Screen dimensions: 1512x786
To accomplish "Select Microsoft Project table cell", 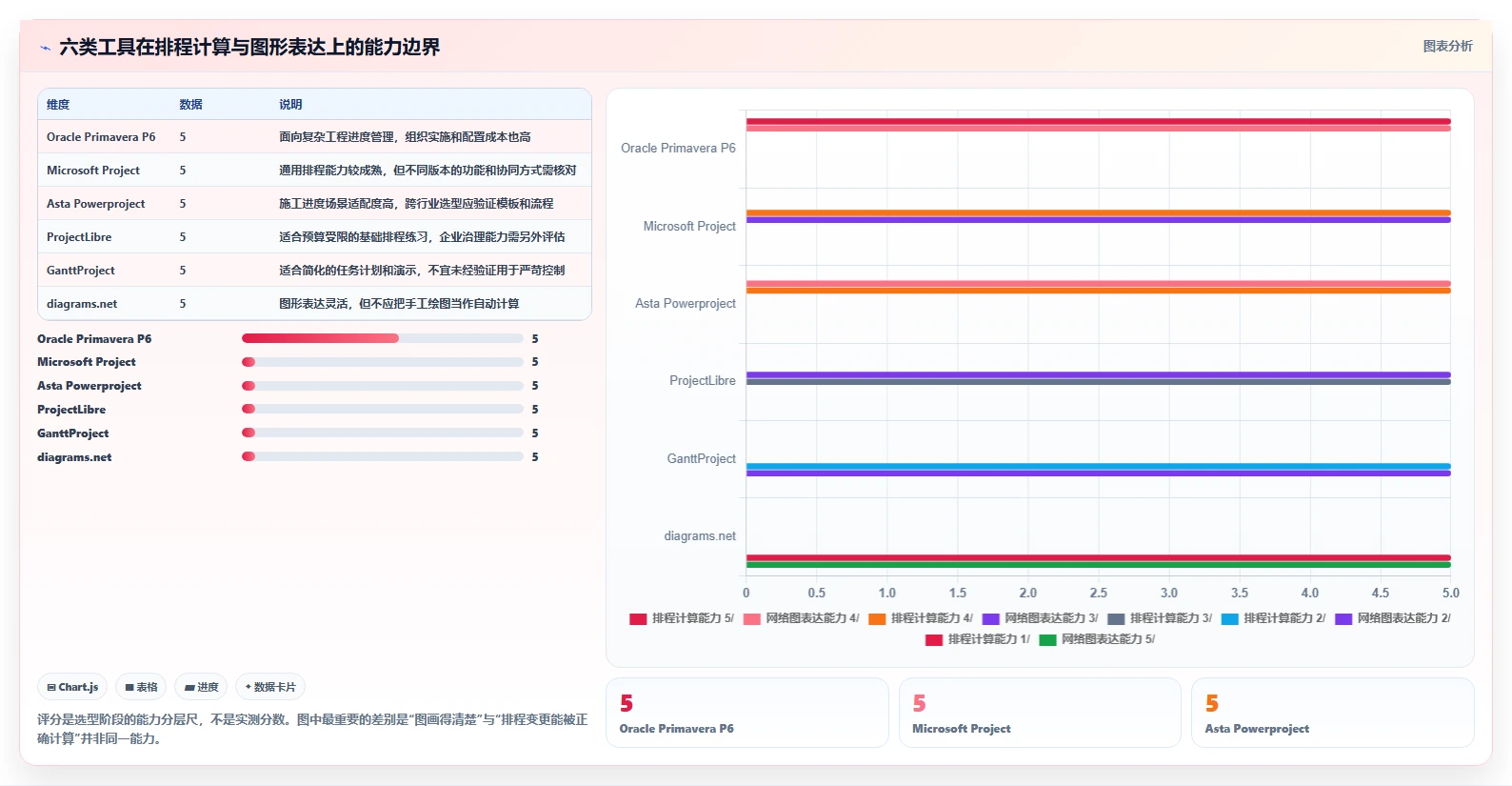I will [x=93, y=171].
